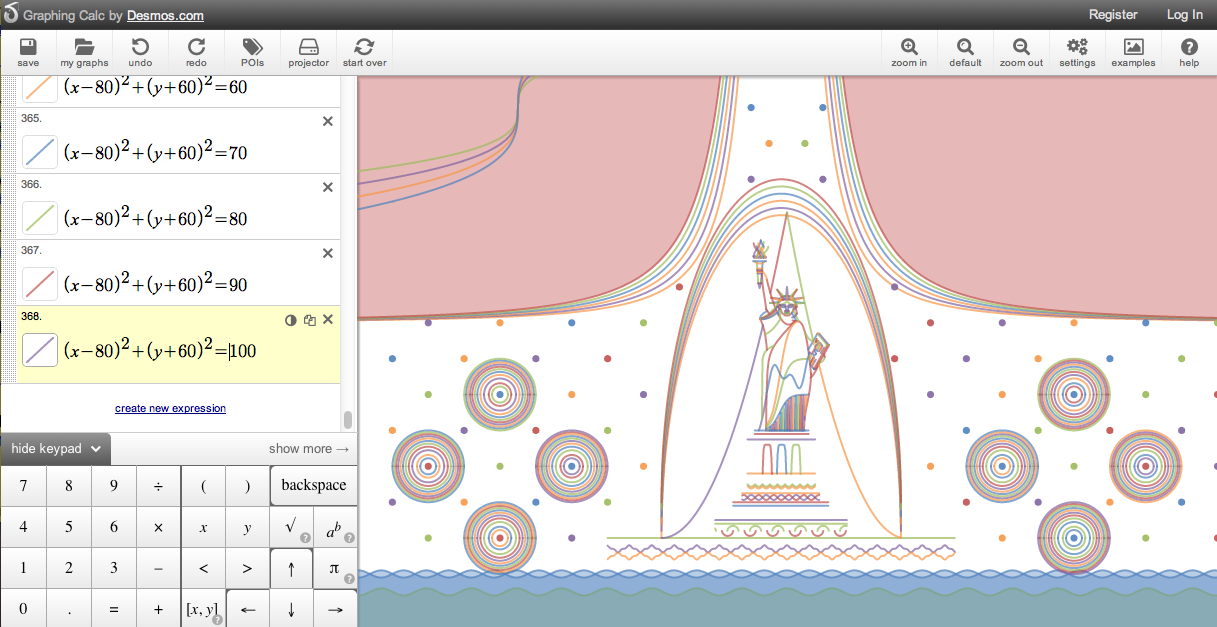This screenshot has height=627, width=1217.
Task: Click the close parenthesis key
Action: [x=247, y=487]
